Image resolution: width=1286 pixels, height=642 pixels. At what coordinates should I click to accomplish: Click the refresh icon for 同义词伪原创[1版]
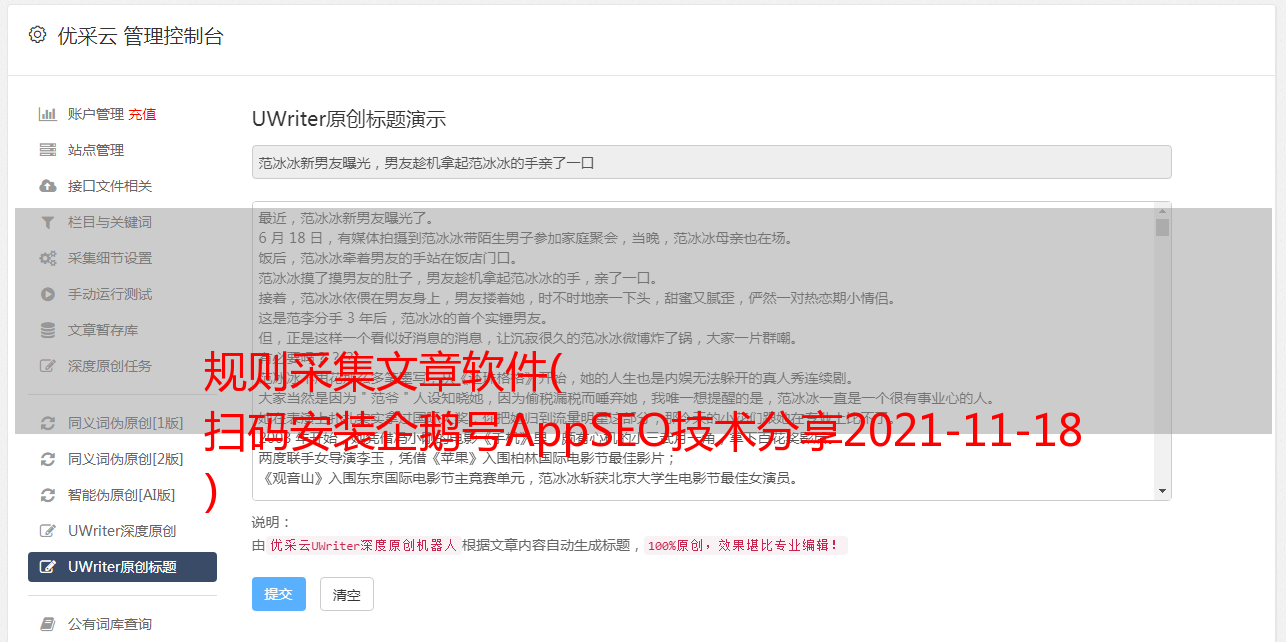click(47, 423)
